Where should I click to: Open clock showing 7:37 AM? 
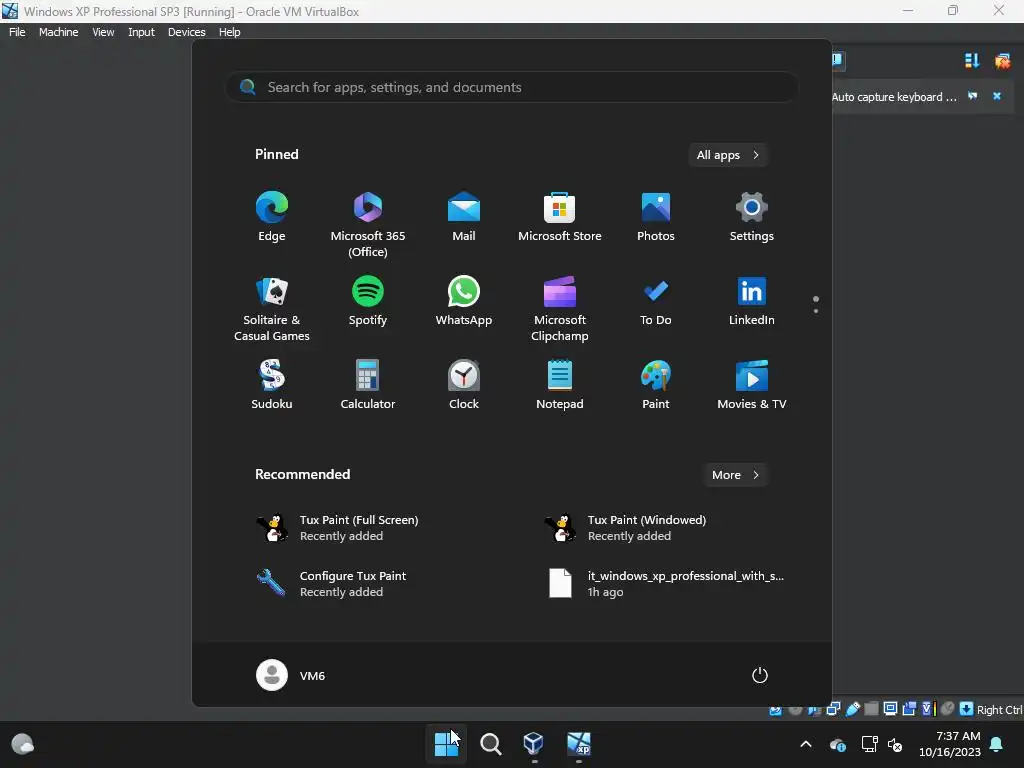(x=950, y=744)
